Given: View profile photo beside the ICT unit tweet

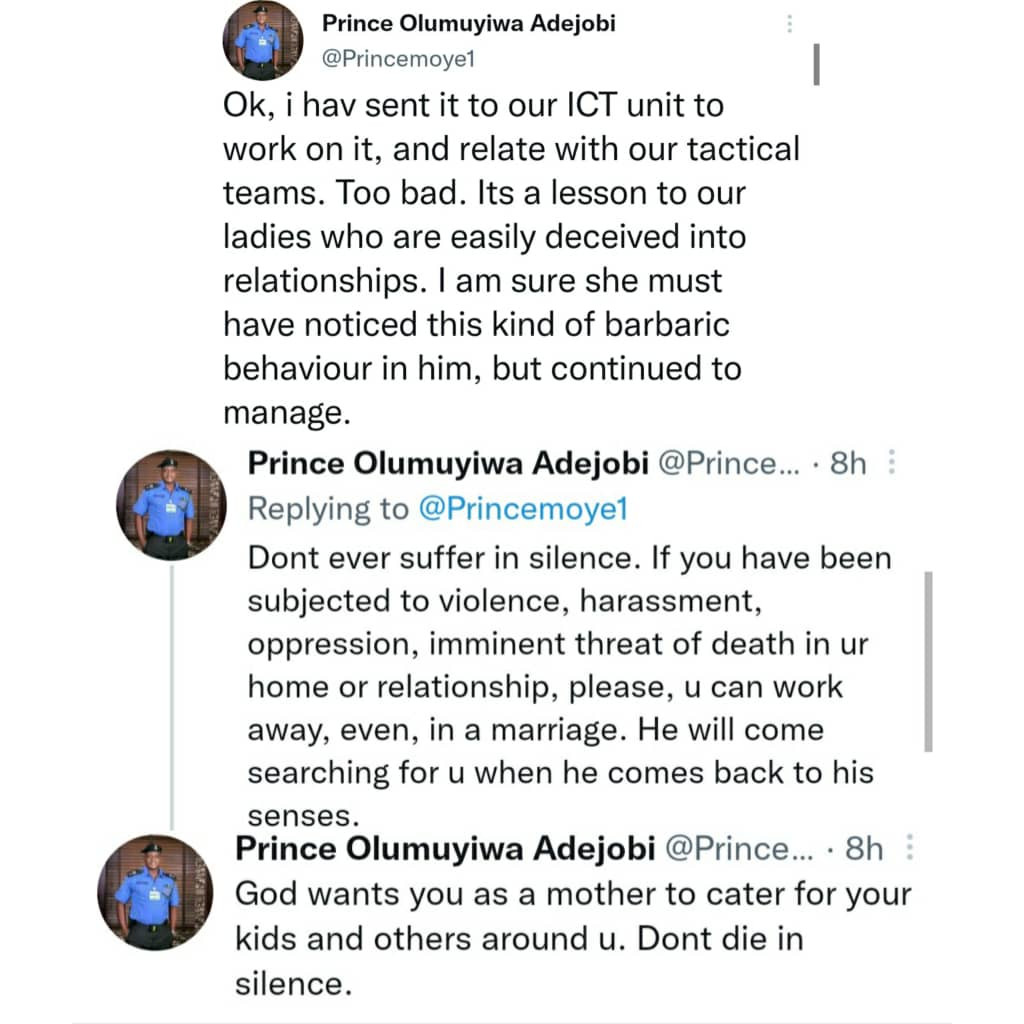Looking at the screenshot, I should coord(263,40).
